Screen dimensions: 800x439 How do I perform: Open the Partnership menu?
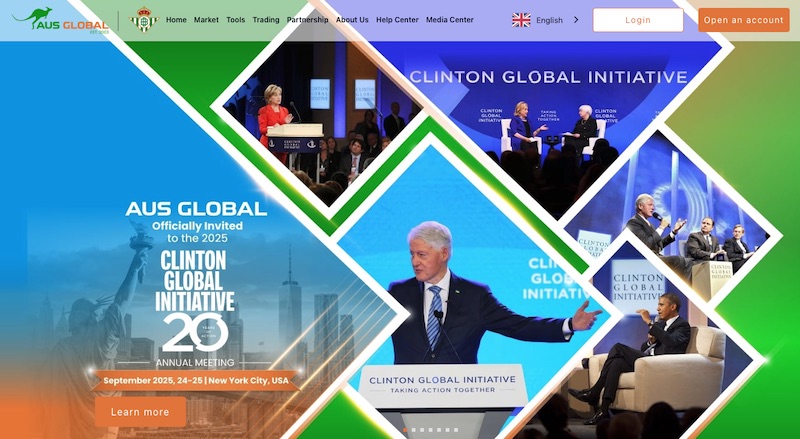(x=307, y=20)
